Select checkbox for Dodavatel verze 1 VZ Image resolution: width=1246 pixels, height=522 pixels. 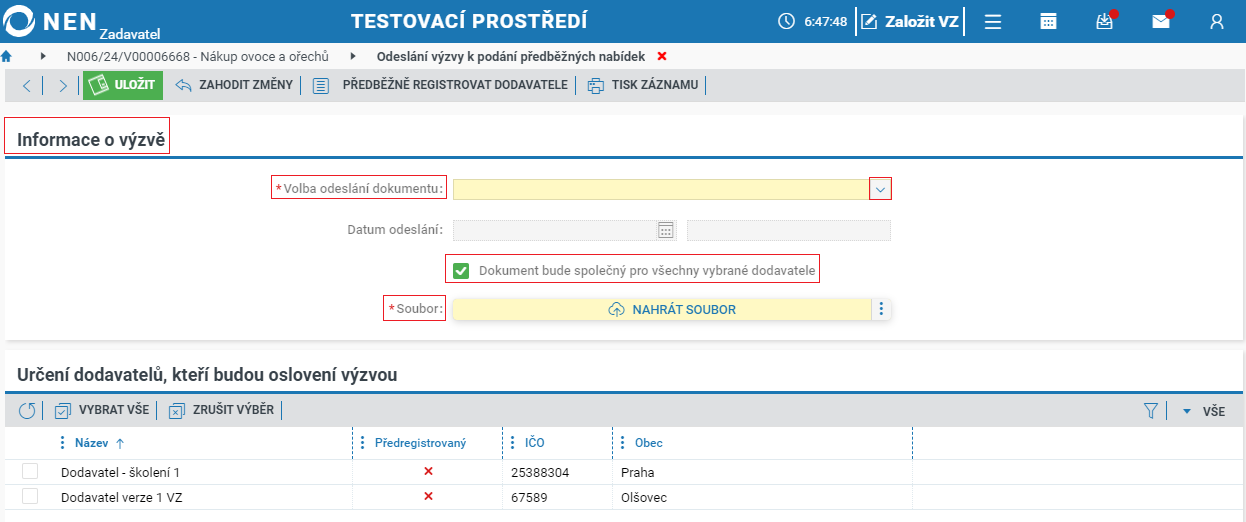[x=30, y=497]
